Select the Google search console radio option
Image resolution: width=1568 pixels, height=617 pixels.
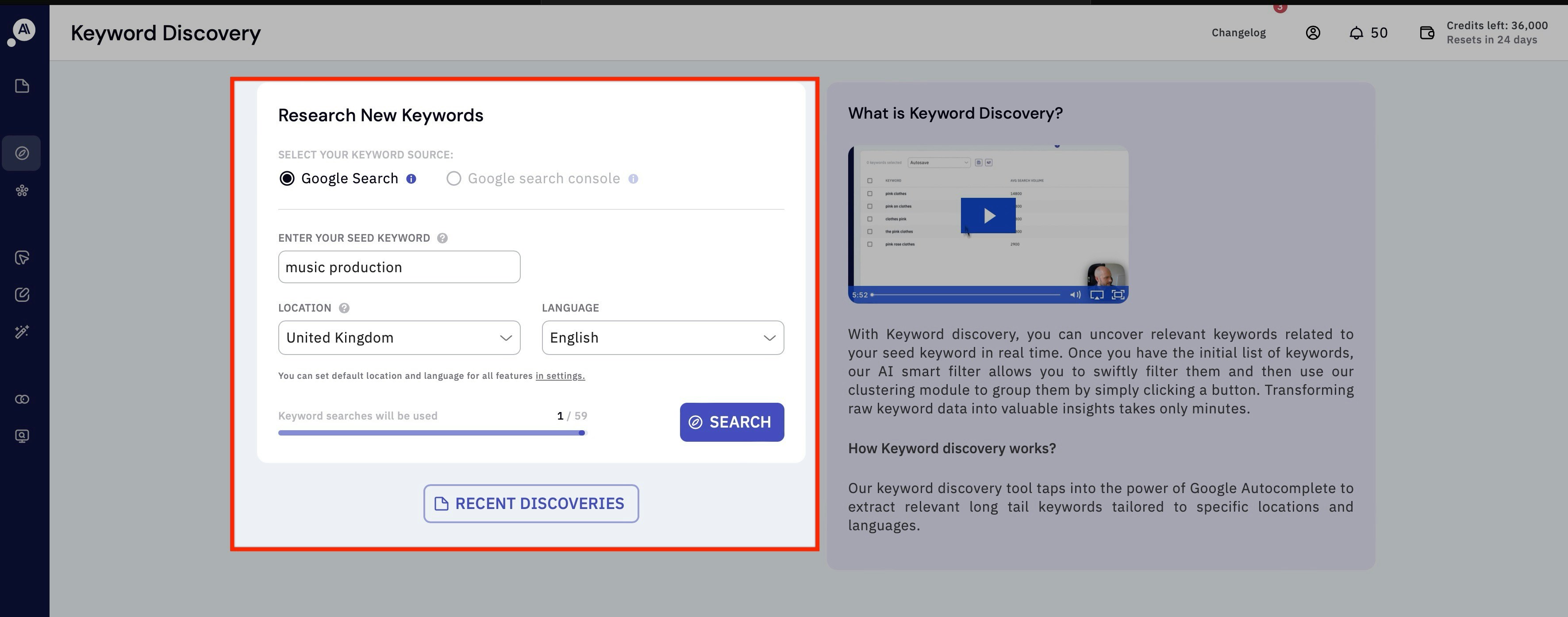click(x=453, y=178)
